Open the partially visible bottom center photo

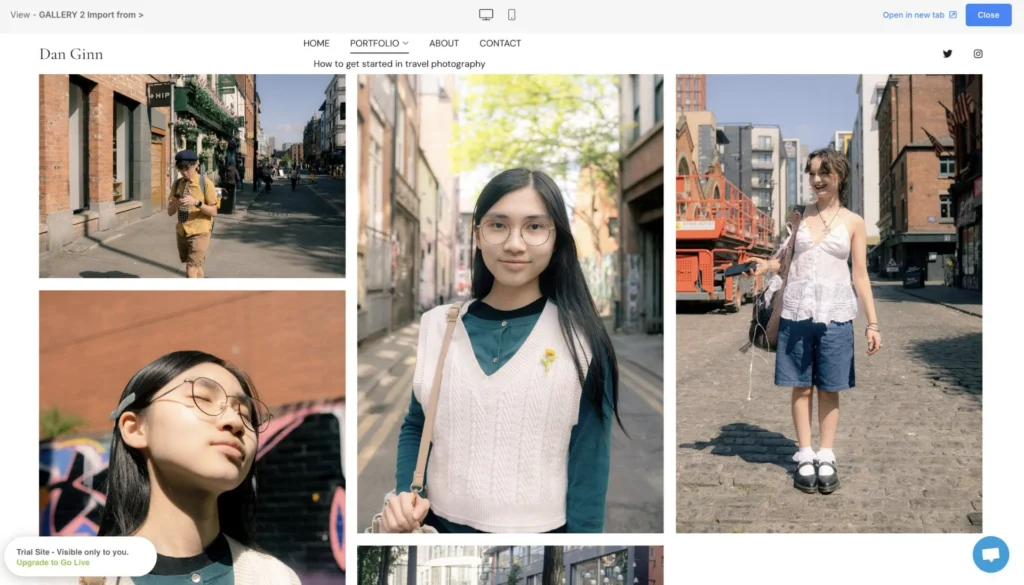coord(510,565)
